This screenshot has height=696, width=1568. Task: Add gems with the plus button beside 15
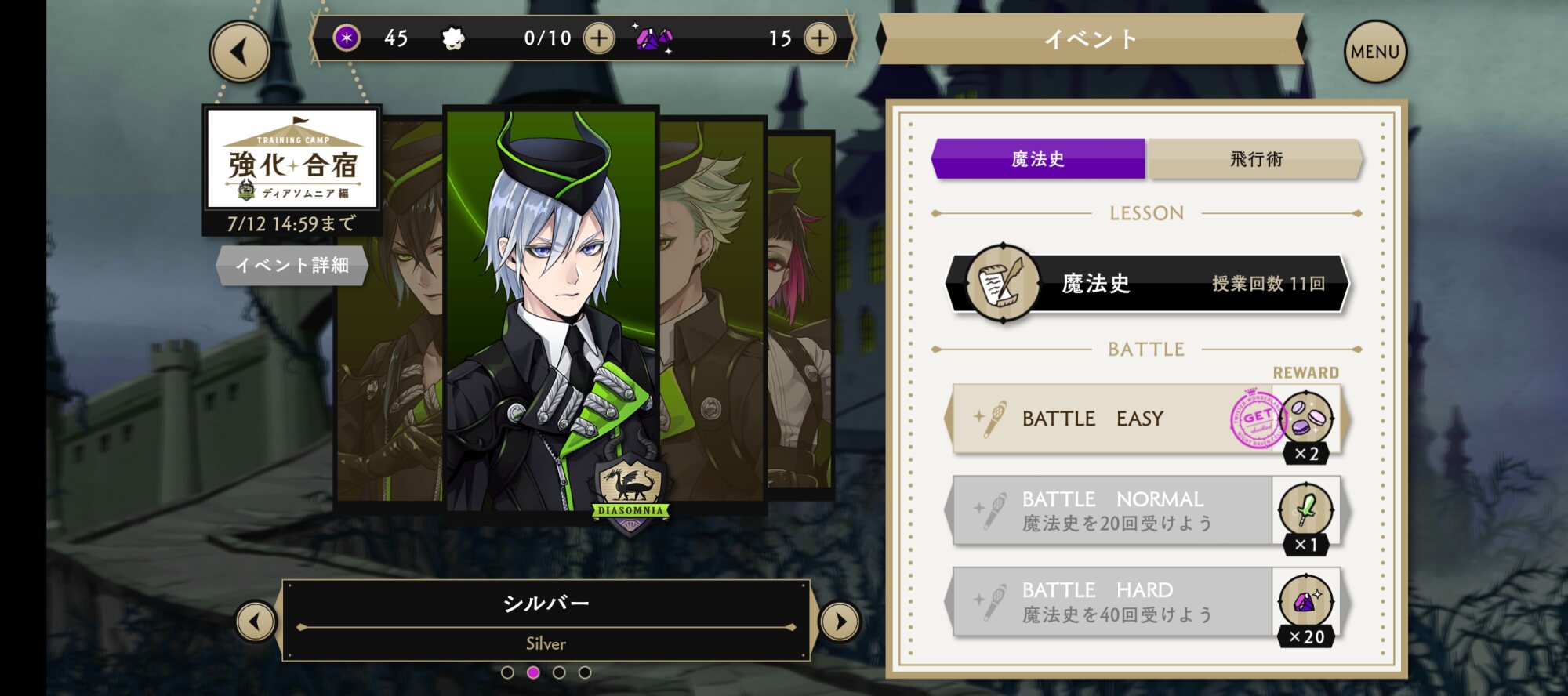coord(819,38)
